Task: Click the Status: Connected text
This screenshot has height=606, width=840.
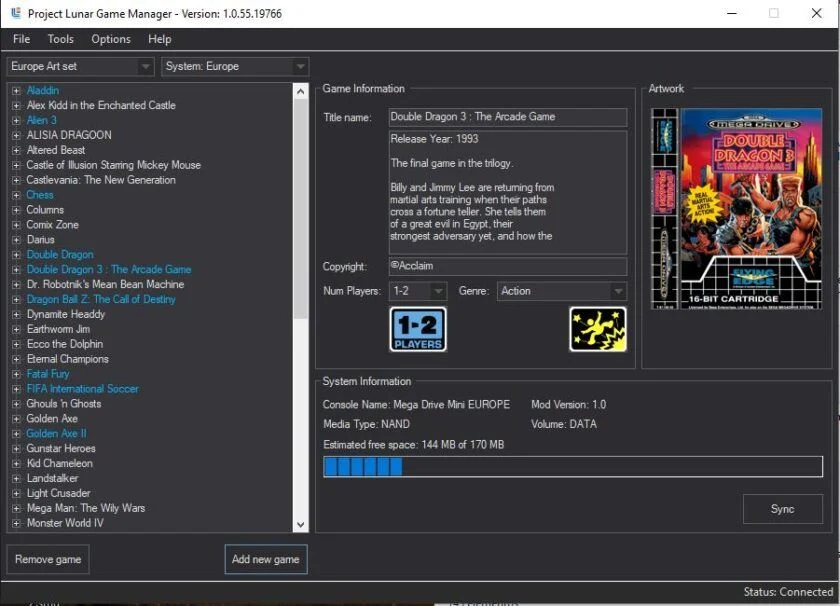Action: click(x=788, y=592)
